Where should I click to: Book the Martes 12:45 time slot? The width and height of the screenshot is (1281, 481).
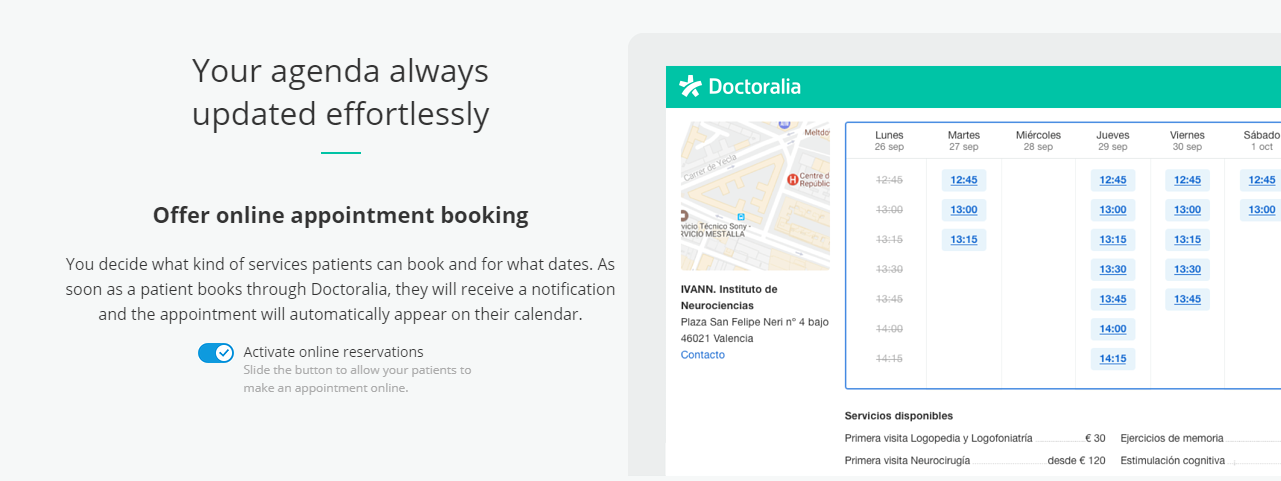[964, 180]
